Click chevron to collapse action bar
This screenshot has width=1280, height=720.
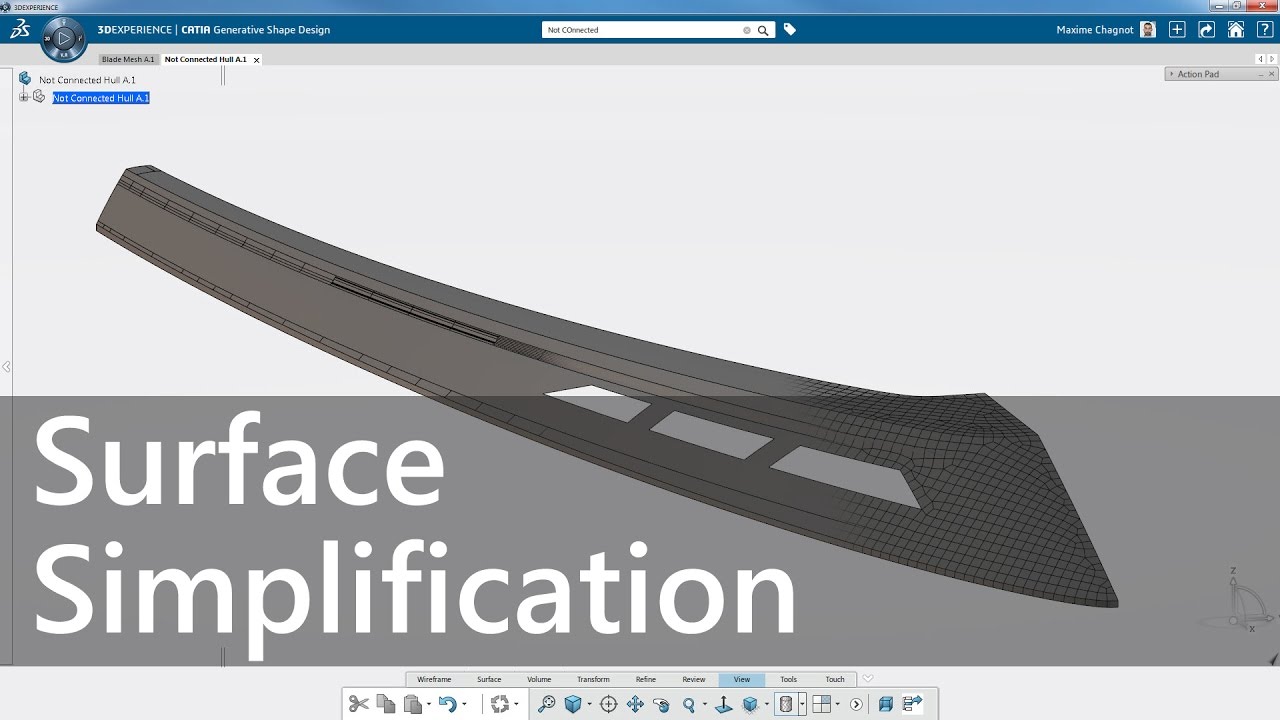tap(868, 678)
